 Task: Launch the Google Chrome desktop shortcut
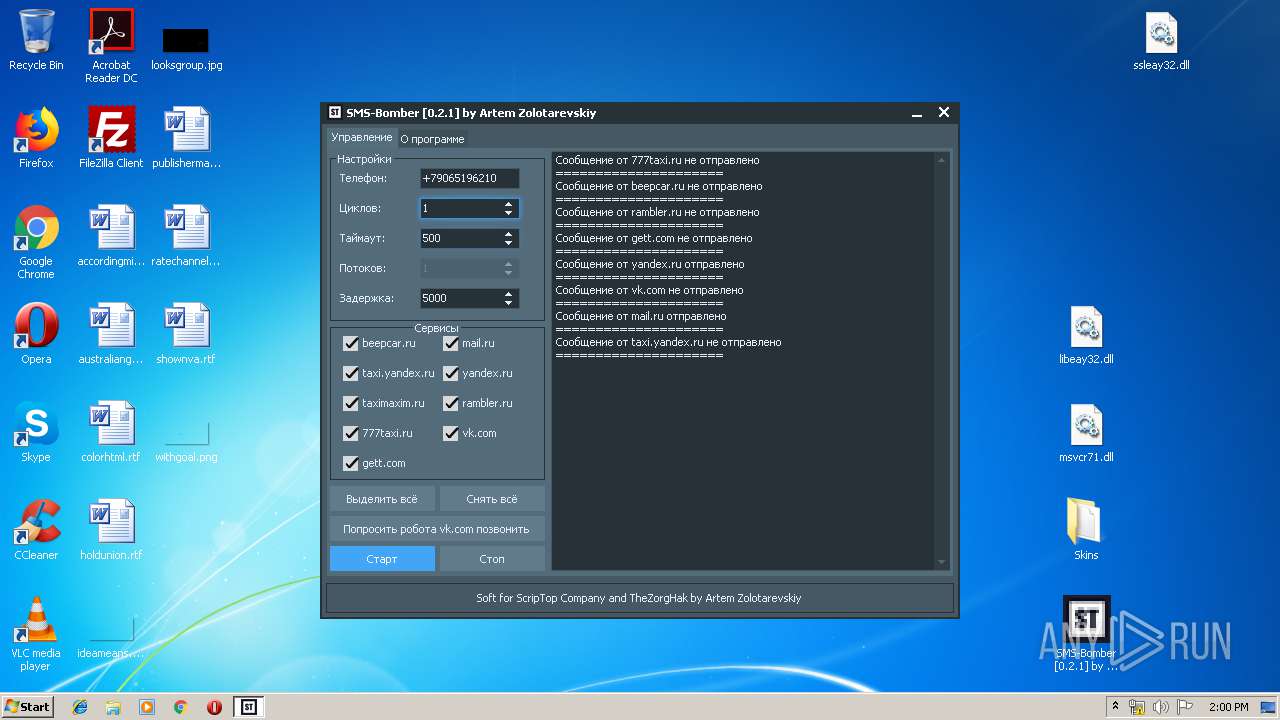(x=36, y=242)
